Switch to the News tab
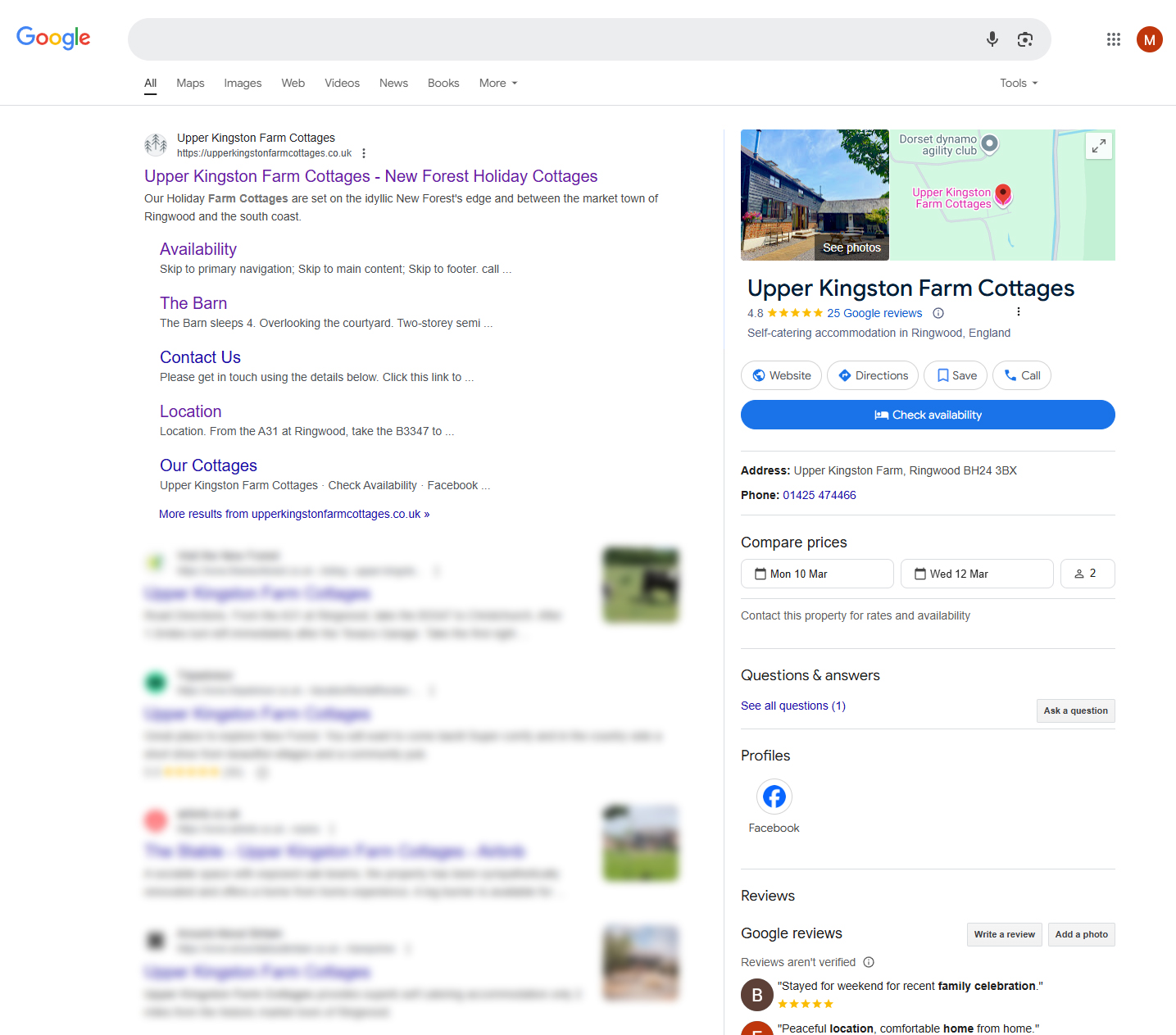Screen dimensions: 1176x1035 click(x=393, y=83)
